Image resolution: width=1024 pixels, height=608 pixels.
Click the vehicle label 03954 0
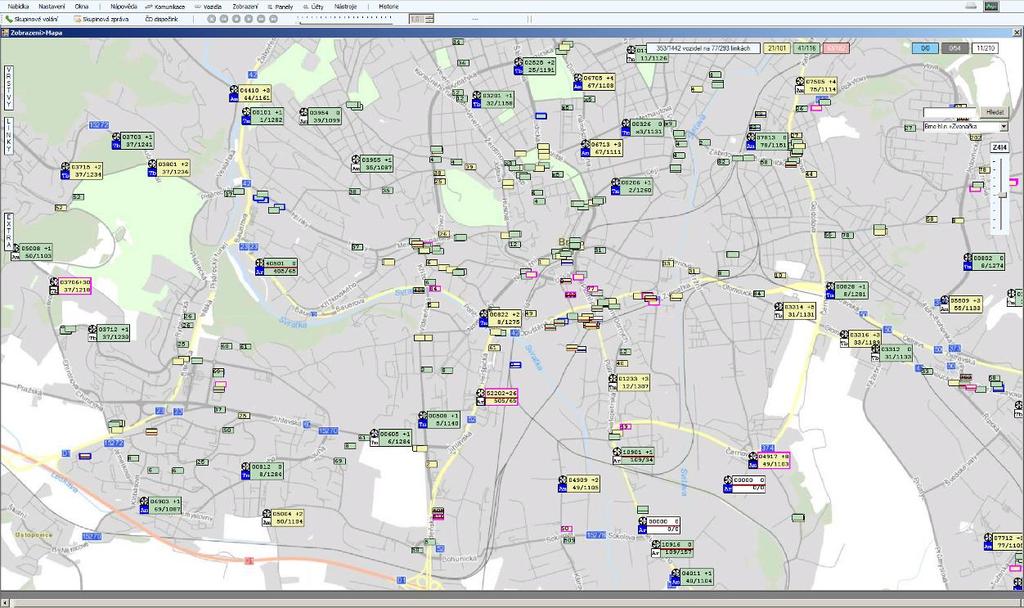[x=325, y=116]
